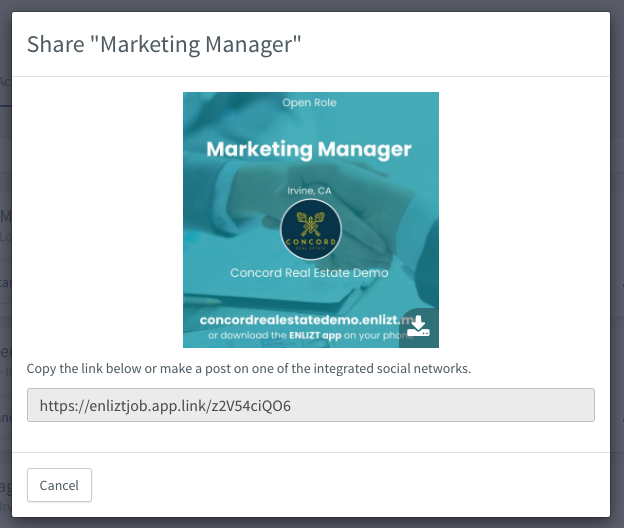This screenshot has height=528, width=624.
Task: Click the "Irvine, CA" location on the image
Action: [x=309, y=191]
